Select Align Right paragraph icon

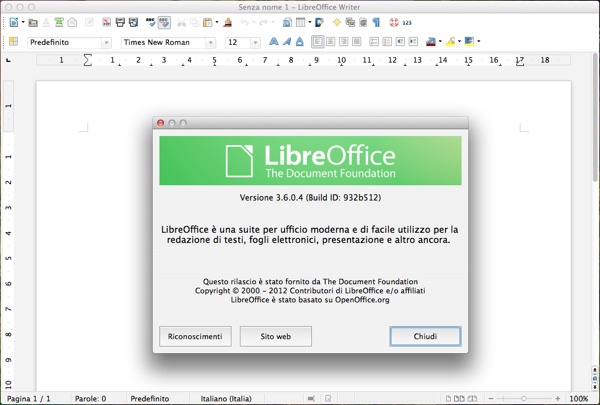coord(344,41)
